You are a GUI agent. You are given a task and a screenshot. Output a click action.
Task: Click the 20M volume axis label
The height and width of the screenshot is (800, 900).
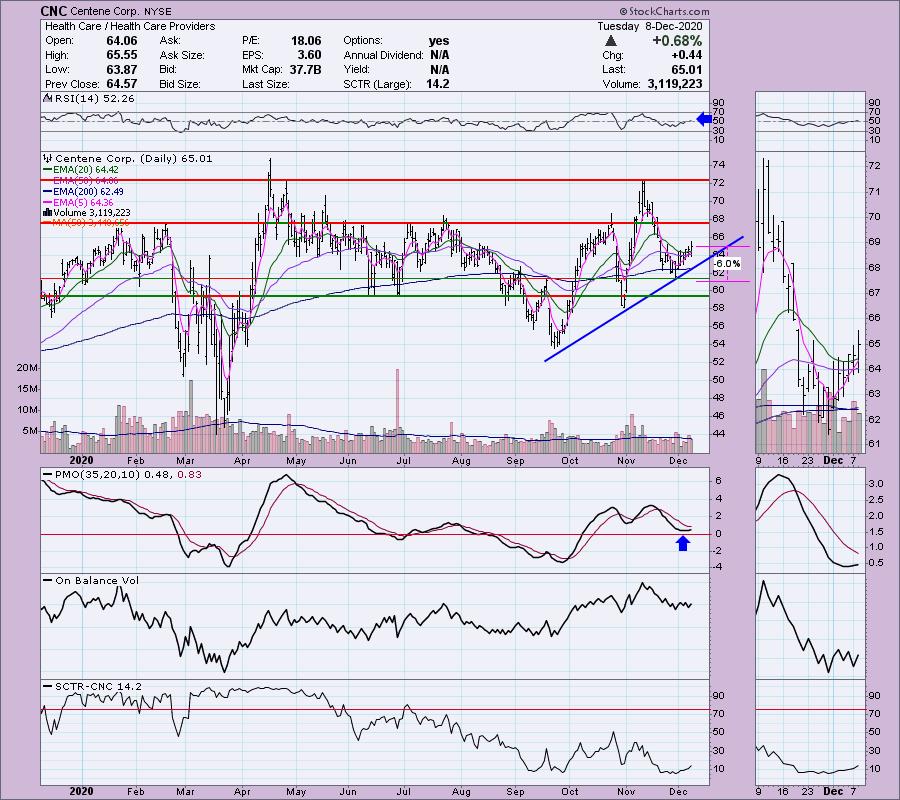(28, 367)
